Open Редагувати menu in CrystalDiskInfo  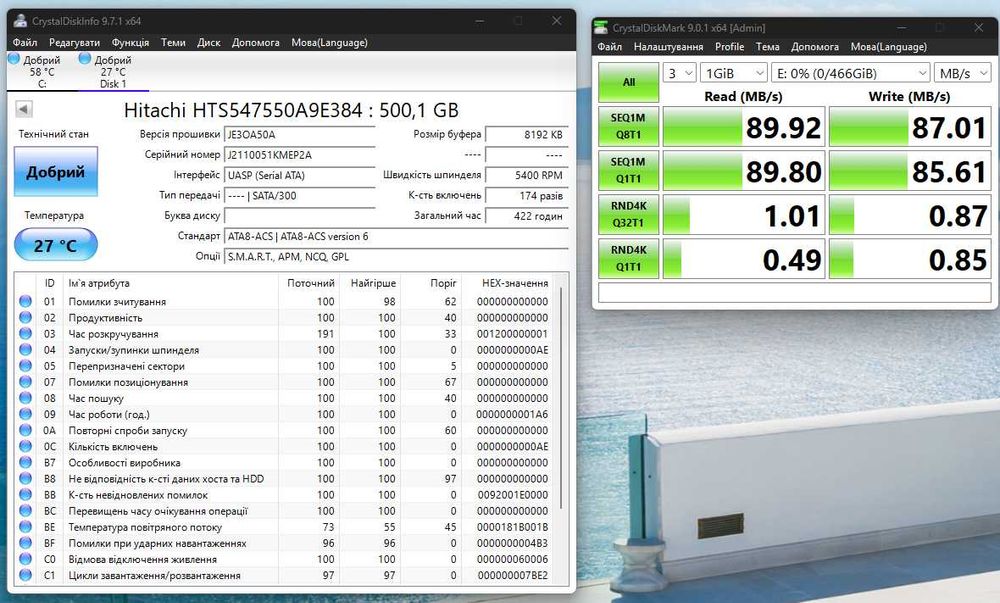pos(74,43)
